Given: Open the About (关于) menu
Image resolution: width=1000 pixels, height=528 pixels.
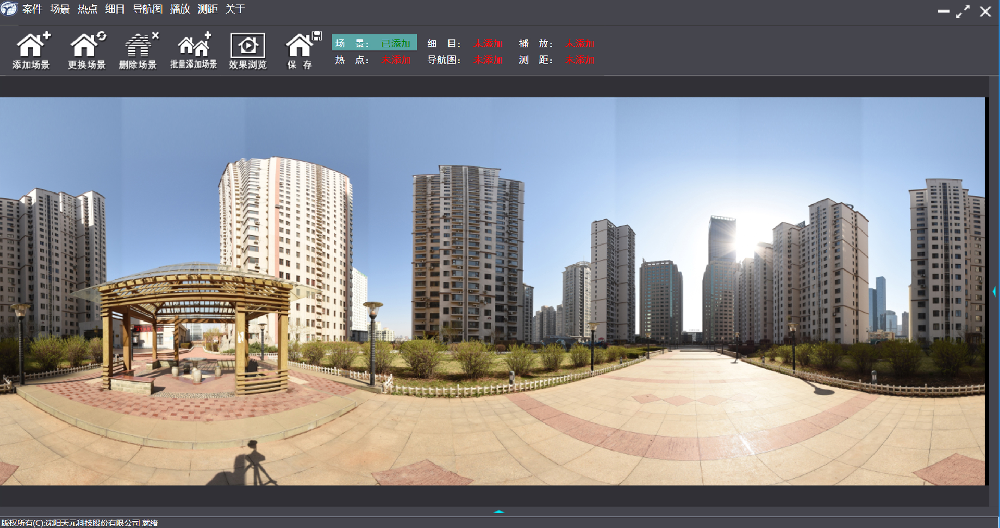Looking at the screenshot, I should click(x=235, y=9).
